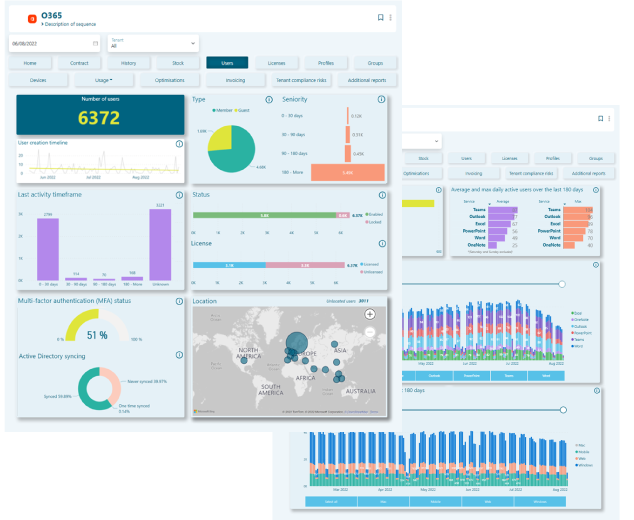Click the 06/08/2022 date input field
The image size is (634, 520).
pos(54,43)
